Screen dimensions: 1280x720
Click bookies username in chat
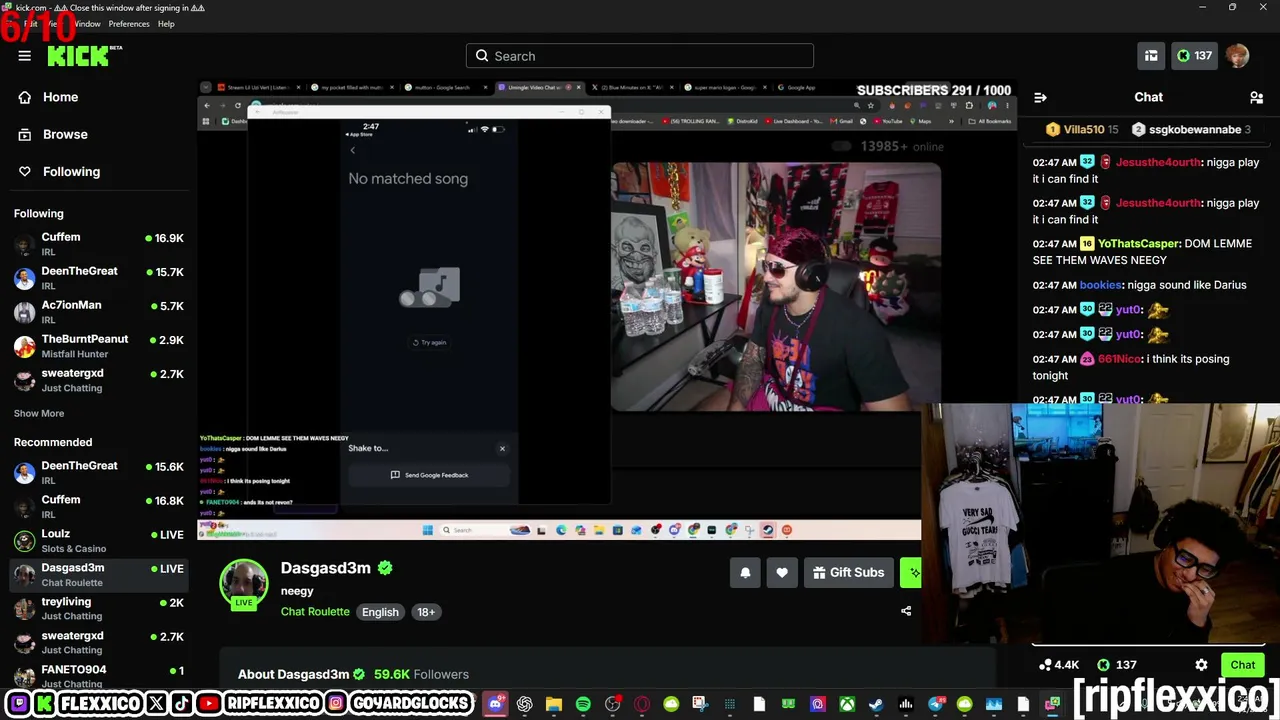(x=1101, y=285)
